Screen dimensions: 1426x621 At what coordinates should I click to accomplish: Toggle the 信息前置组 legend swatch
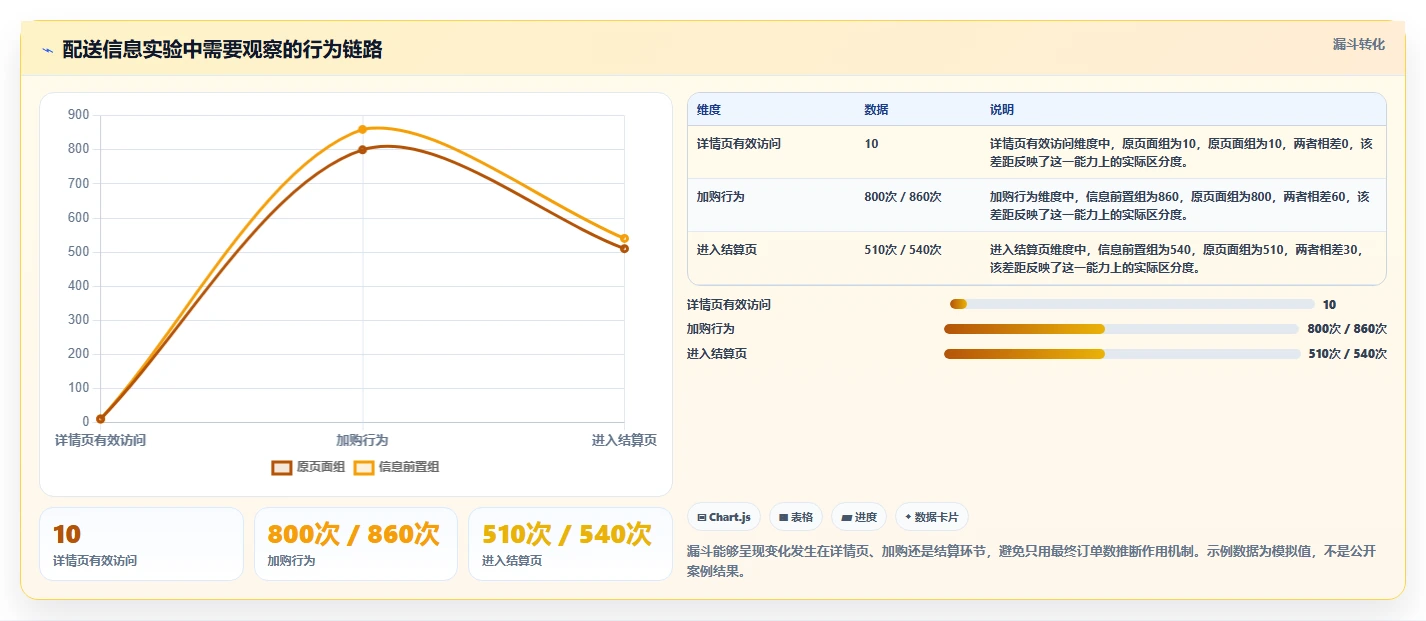click(x=363, y=467)
